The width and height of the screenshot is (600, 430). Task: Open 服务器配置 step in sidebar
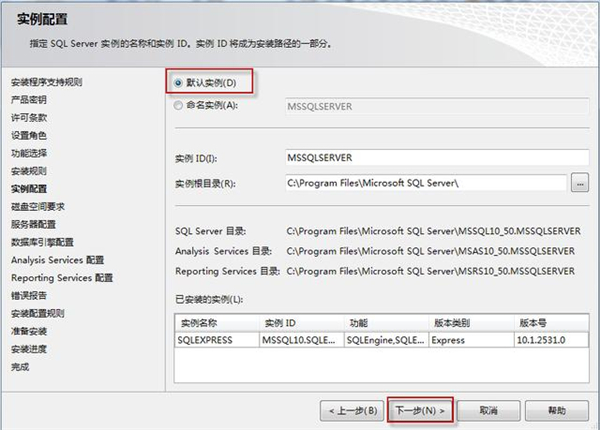[x=33, y=225]
